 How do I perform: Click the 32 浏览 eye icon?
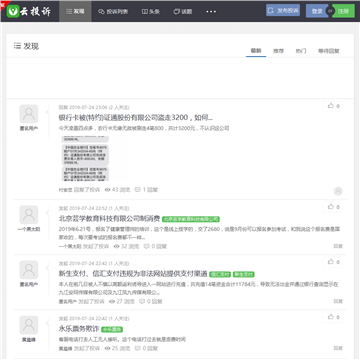coord(116,246)
